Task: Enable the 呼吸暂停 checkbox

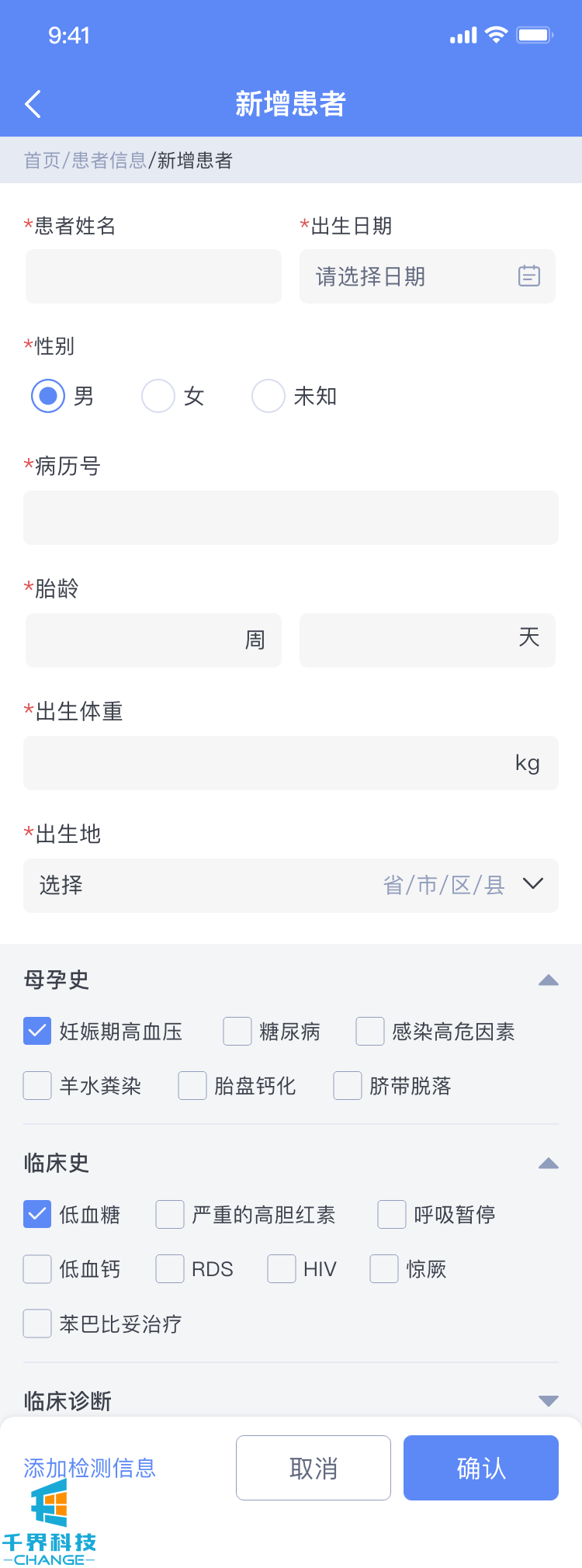Action: [392, 1215]
